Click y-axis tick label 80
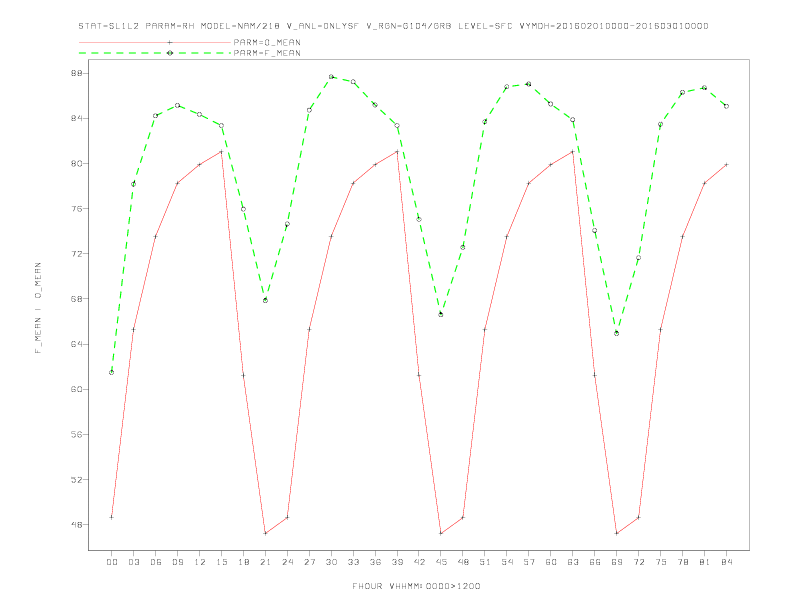The width and height of the screenshot is (792, 612). tap(76, 164)
